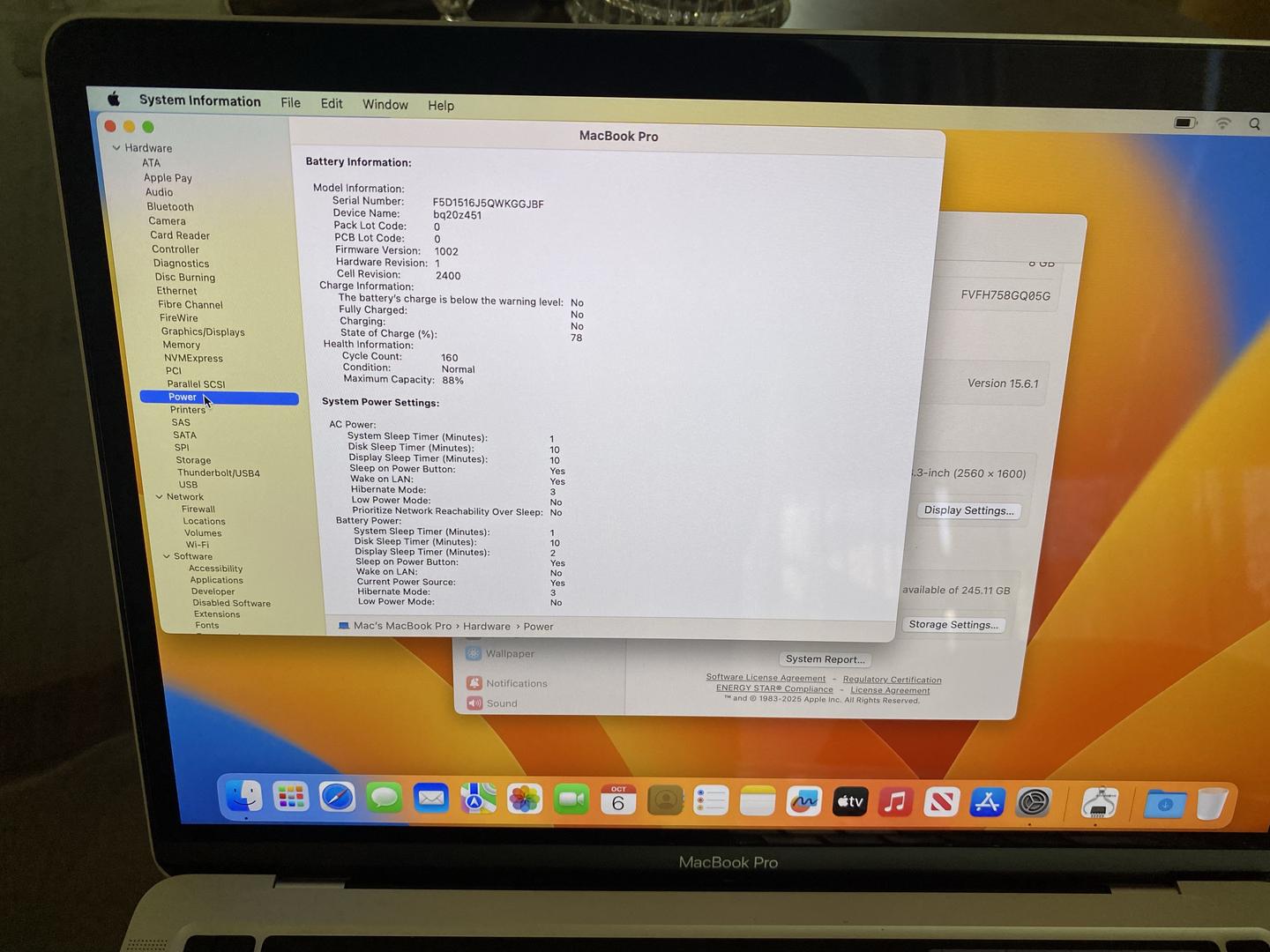Launch the App Store from the Dock
The width and height of the screenshot is (1270, 952).
[x=987, y=803]
